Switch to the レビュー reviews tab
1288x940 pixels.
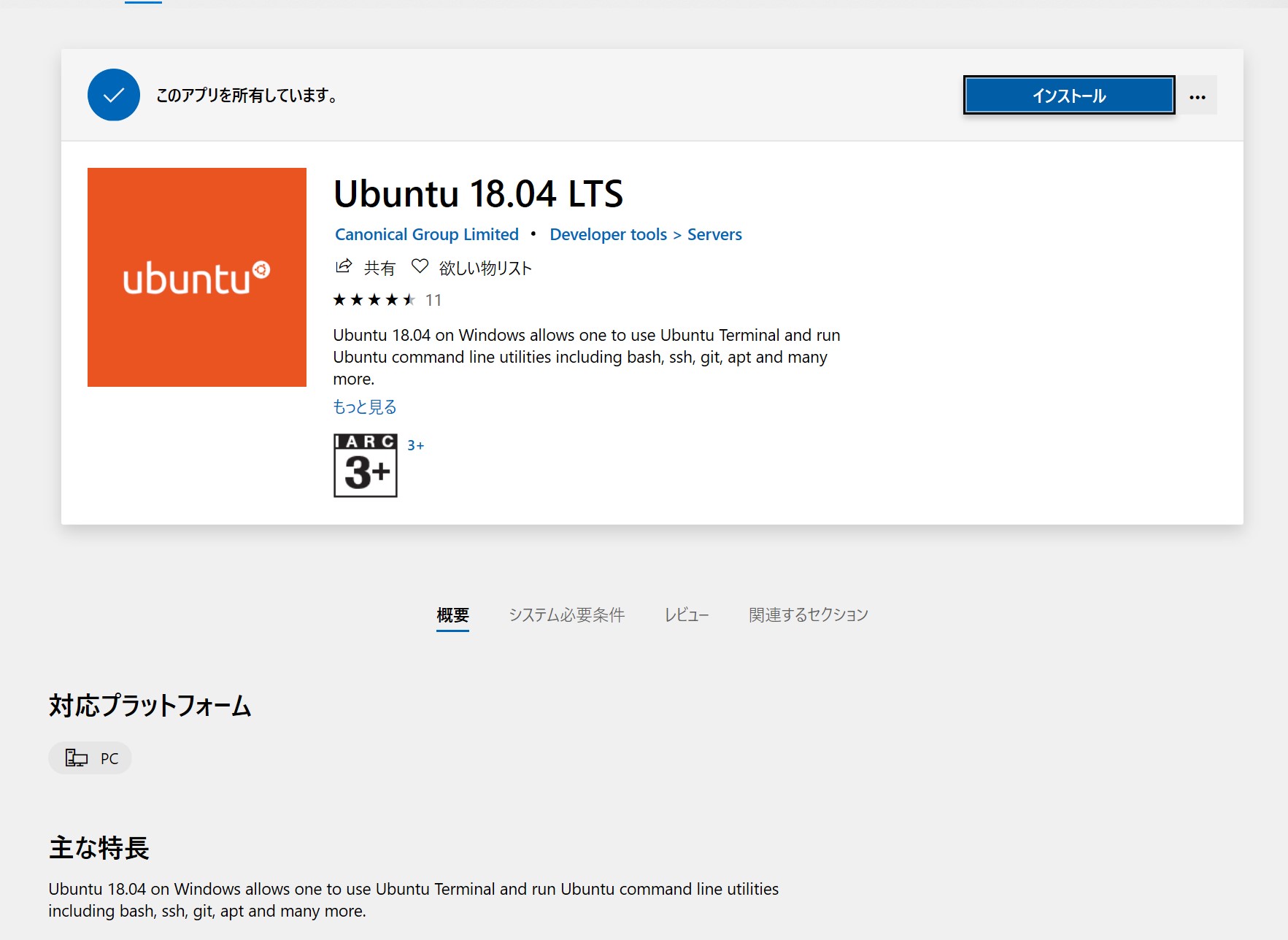click(x=686, y=615)
